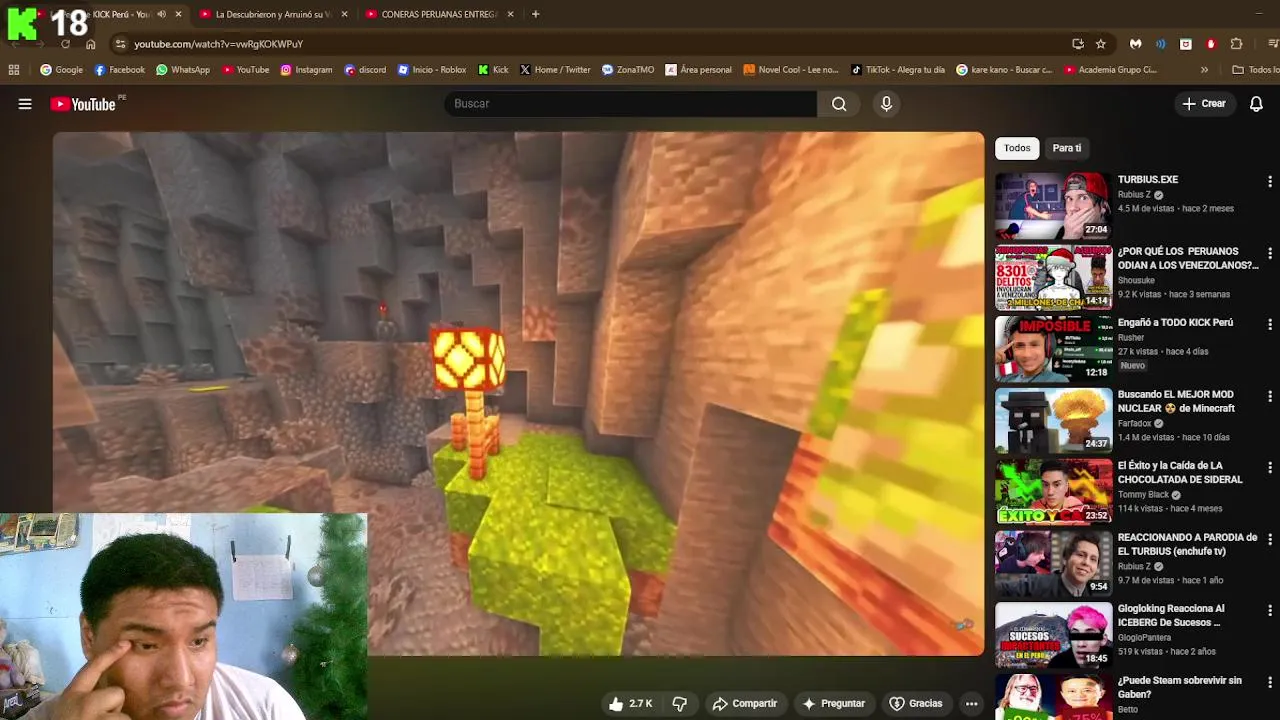The width and height of the screenshot is (1280, 720).
Task: Start voice search with microphone icon
Action: (886, 104)
